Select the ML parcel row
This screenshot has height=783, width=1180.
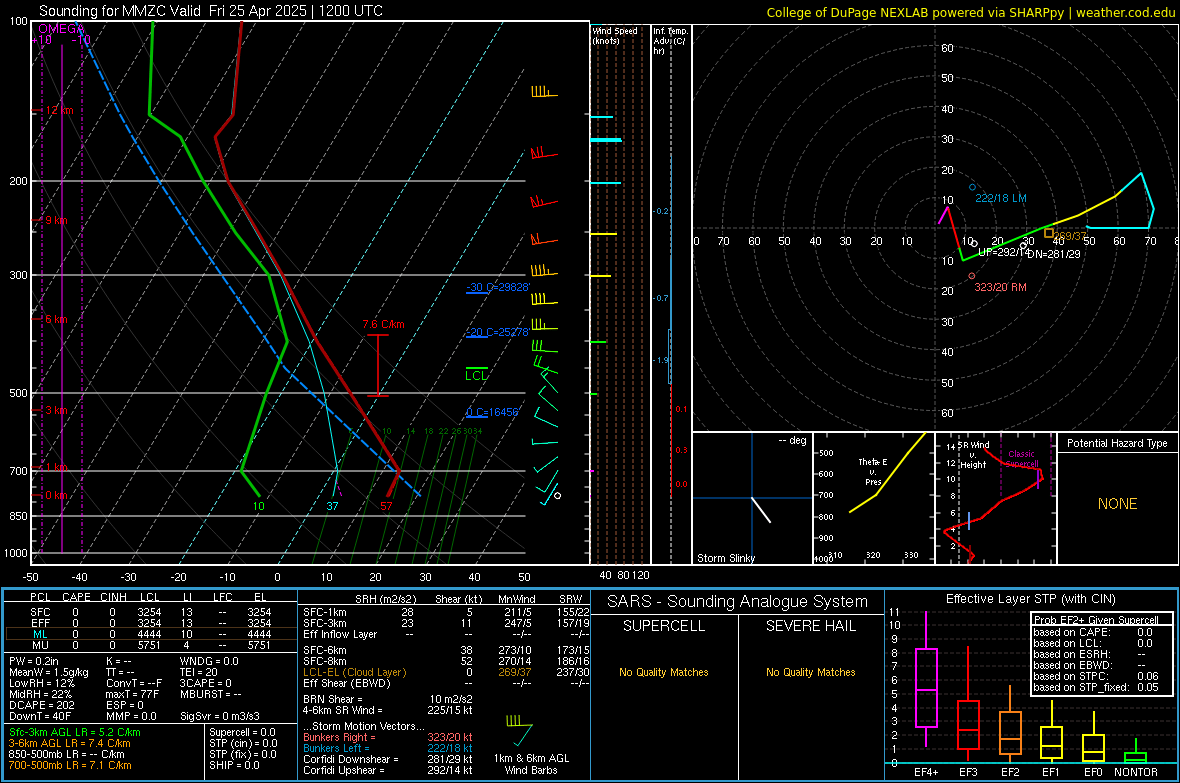151,634
